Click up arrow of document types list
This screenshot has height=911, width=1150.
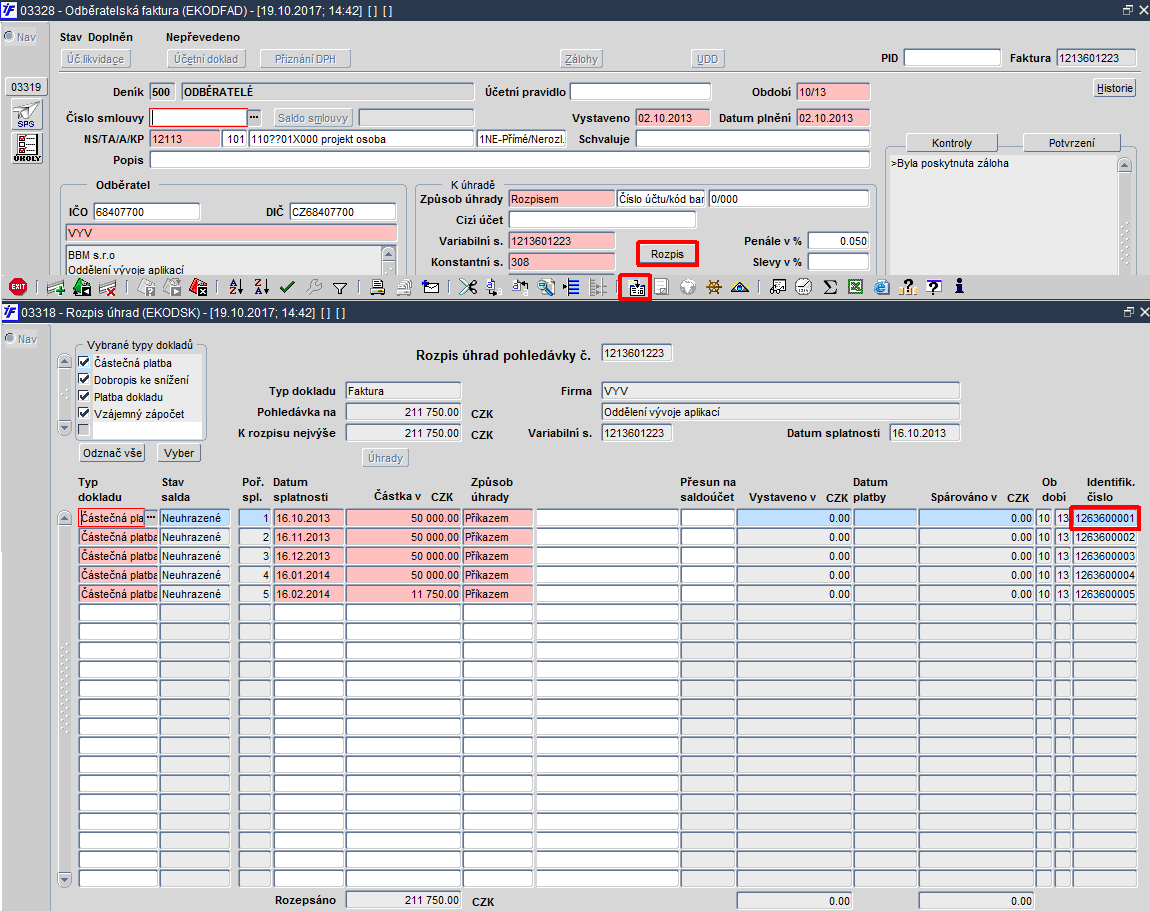click(65, 362)
